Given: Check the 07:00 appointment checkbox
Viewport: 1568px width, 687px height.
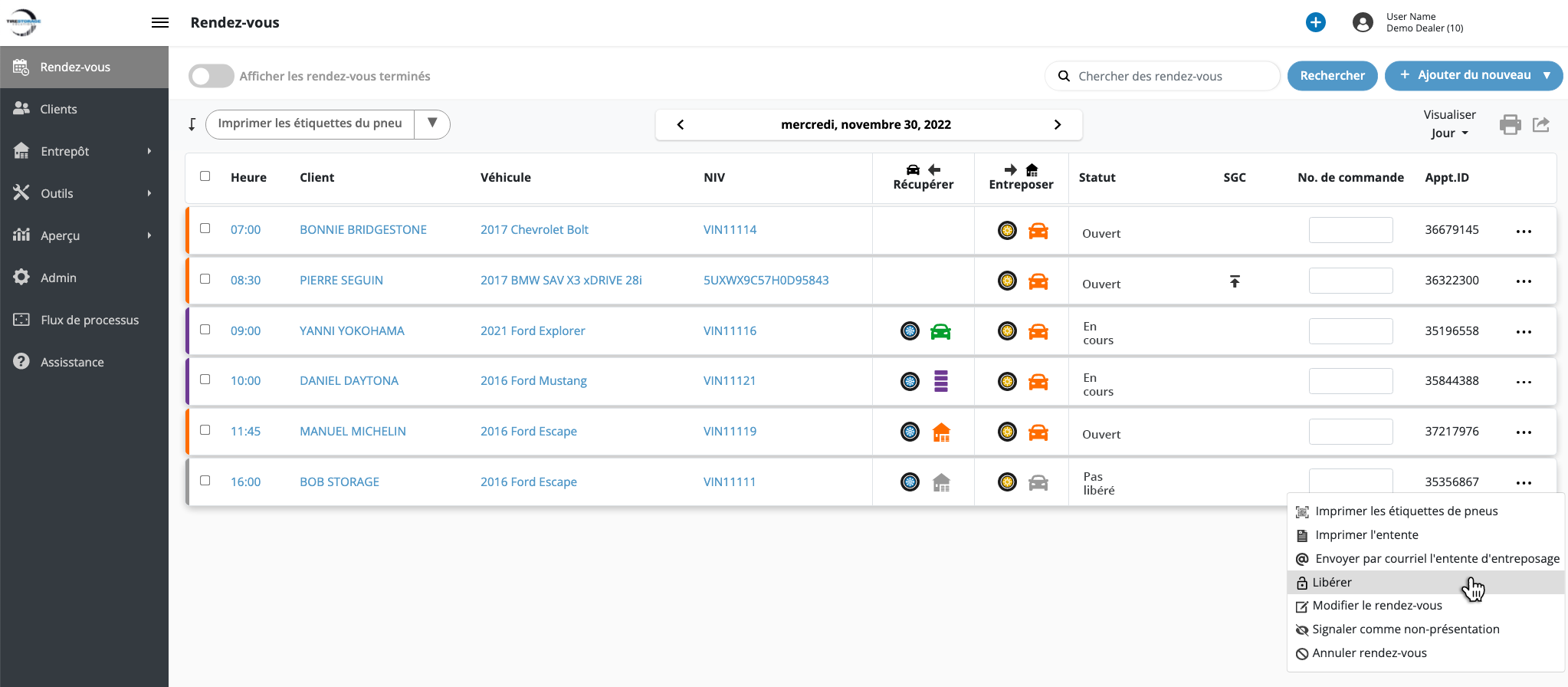Looking at the screenshot, I should (205, 228).
